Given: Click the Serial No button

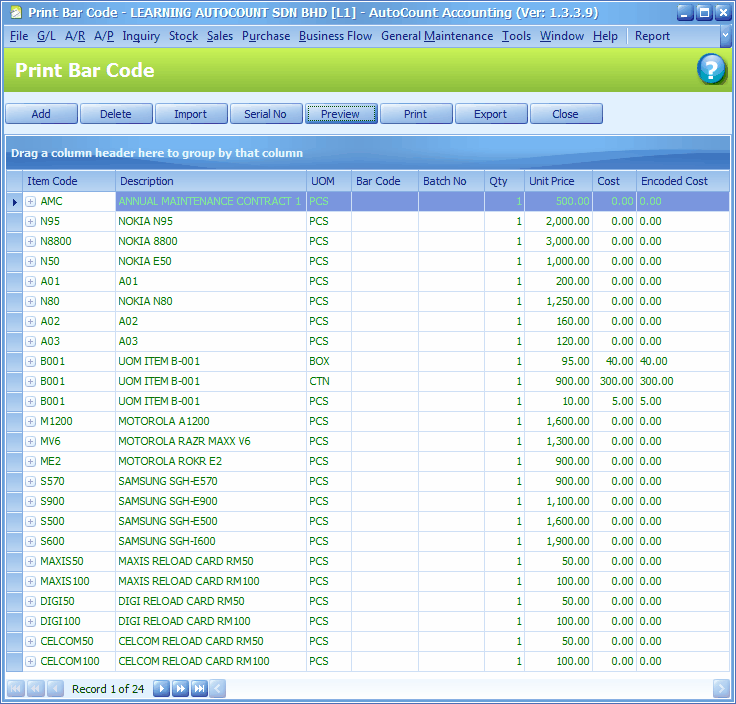Looking at the screenshot, I should click(x=266, y=114).
